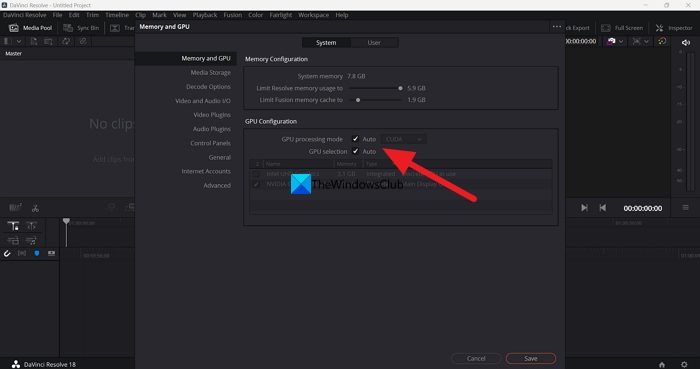Uncheck GPU selection Auto checkbox
Image resolution: width=700 pixels, height=369 pixels.
(x=355, y=151)
